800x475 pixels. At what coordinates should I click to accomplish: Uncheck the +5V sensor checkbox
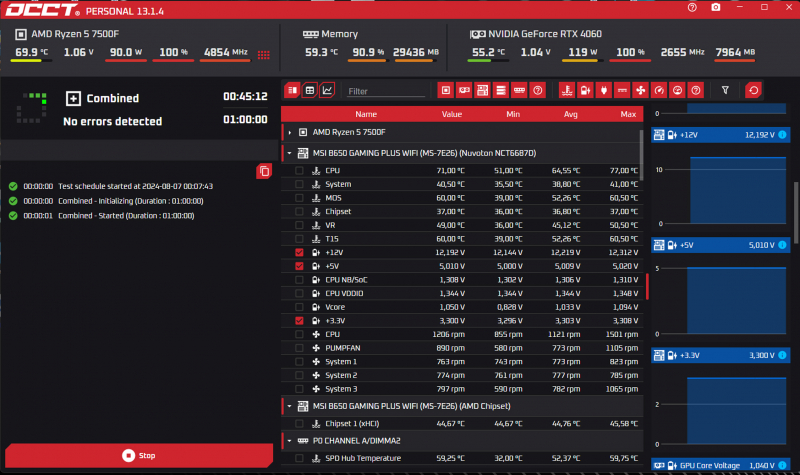click(x=299, y=266)
